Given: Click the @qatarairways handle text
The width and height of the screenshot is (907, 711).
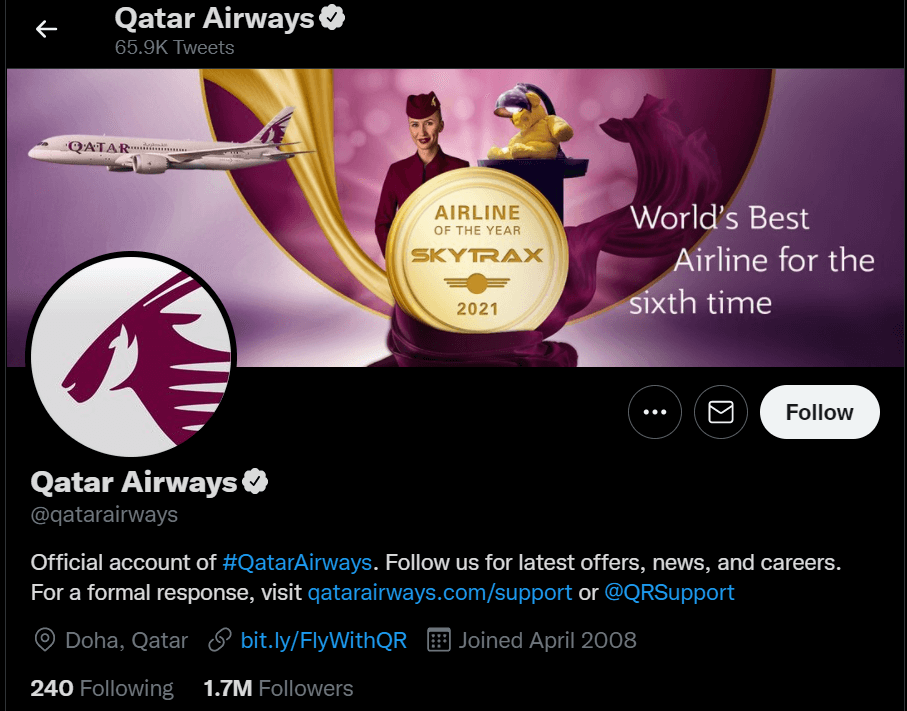Looking at the screenshot, I should click(x=104, y=514).
